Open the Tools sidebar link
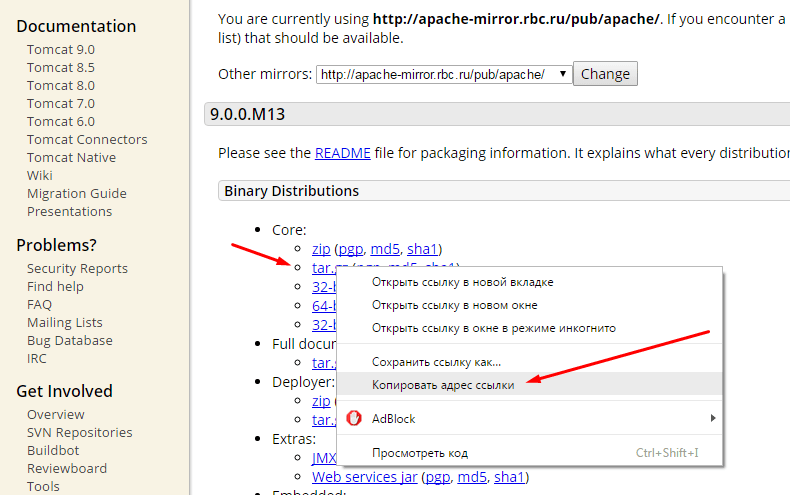The height and width of the screenshot is (495, 790). [x=43, y=486]
